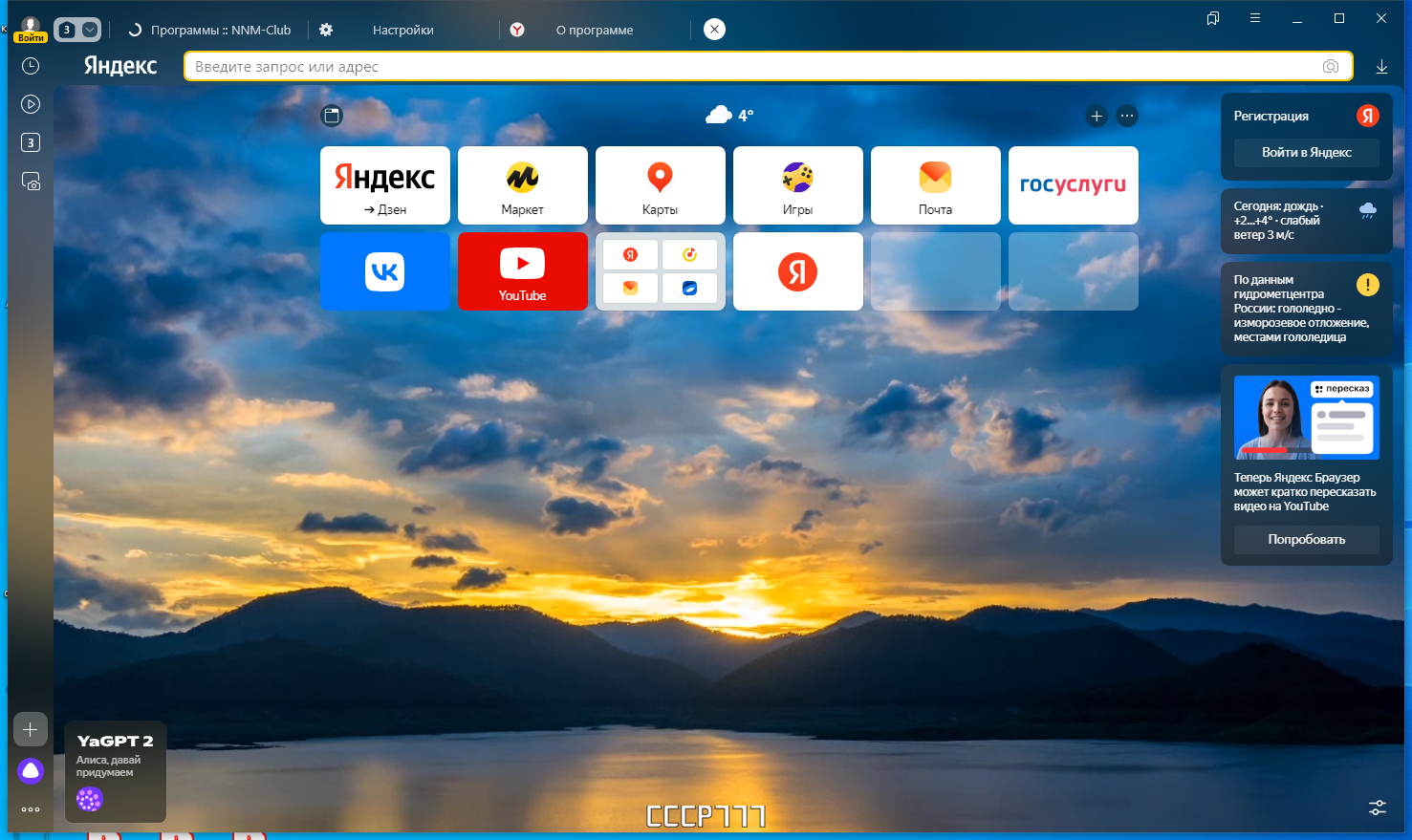Open the tableau three-dots options menu

pos(1127,117)
